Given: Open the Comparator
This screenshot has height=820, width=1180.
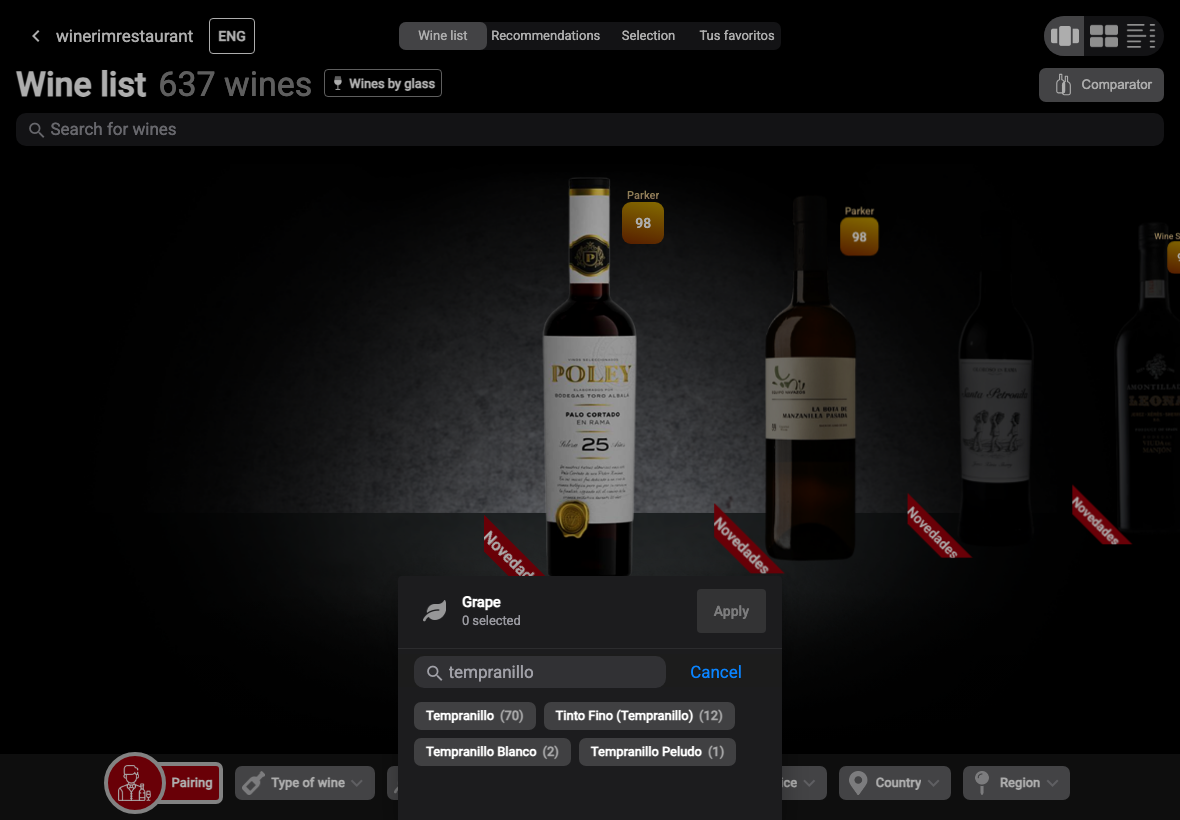Looking at the screenshot, I should tap(1101, 85).
